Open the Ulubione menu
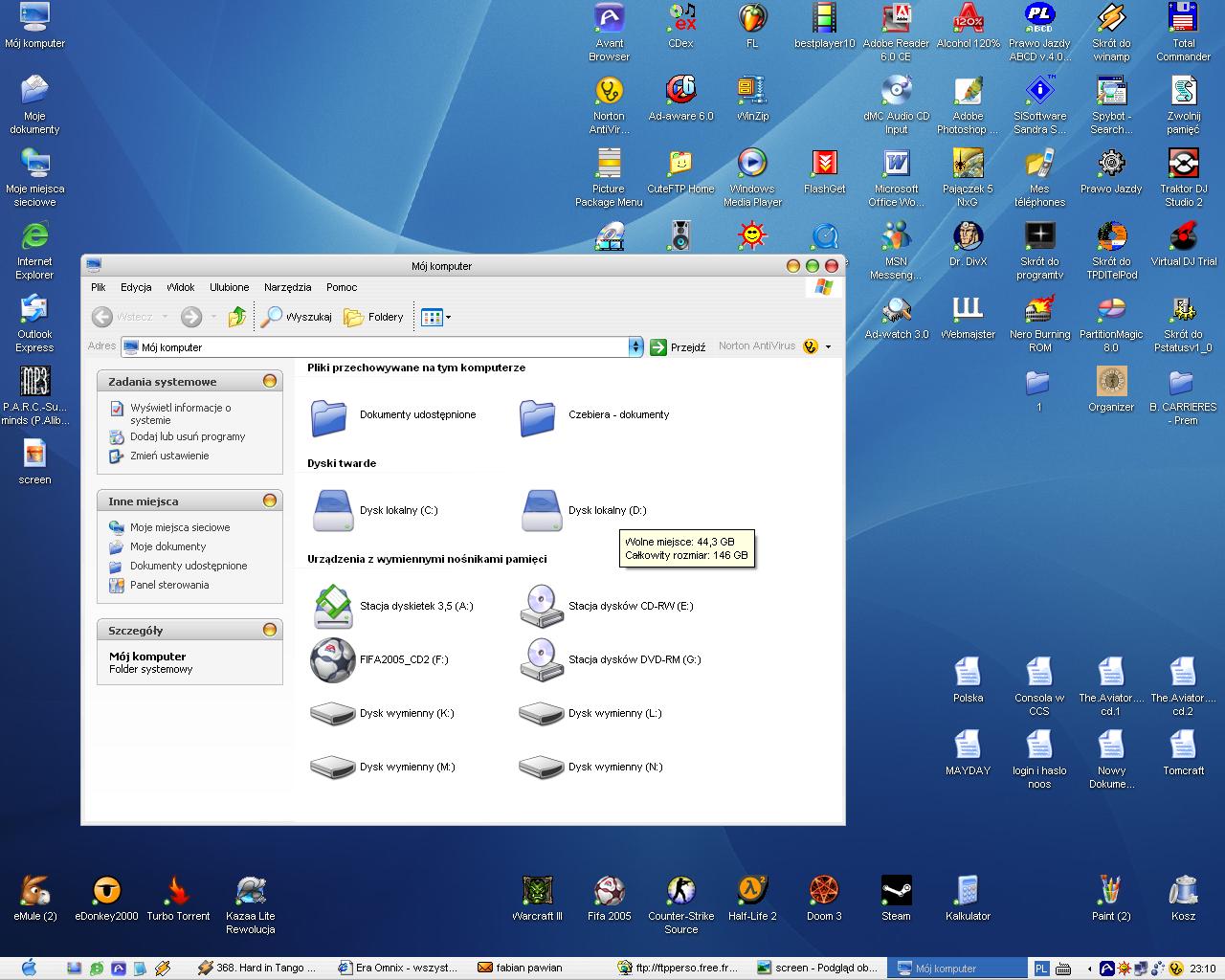Image resolution: width=1225 pixels, height=980 pixels. coord(230,287)
